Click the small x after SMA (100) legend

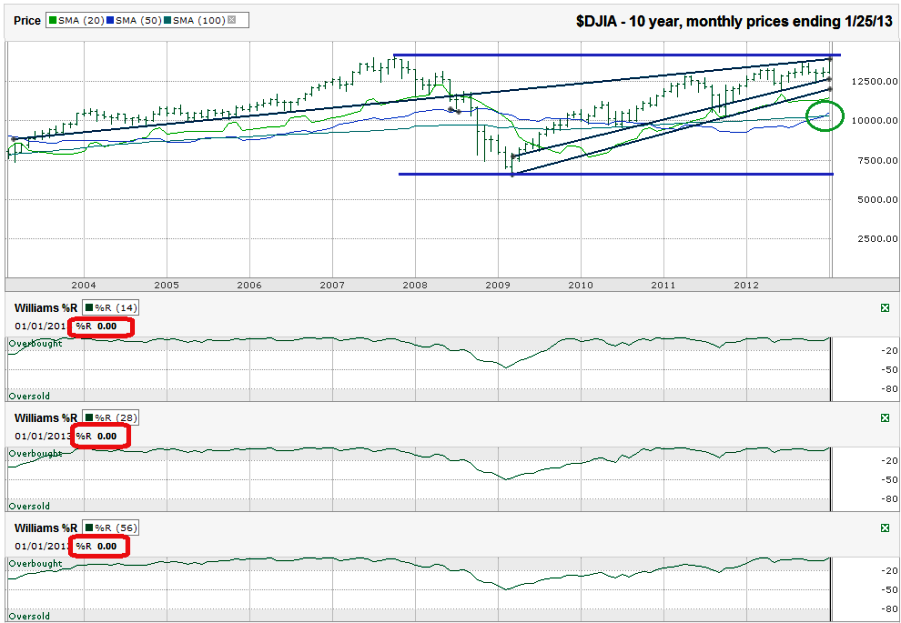pos(232,20)
